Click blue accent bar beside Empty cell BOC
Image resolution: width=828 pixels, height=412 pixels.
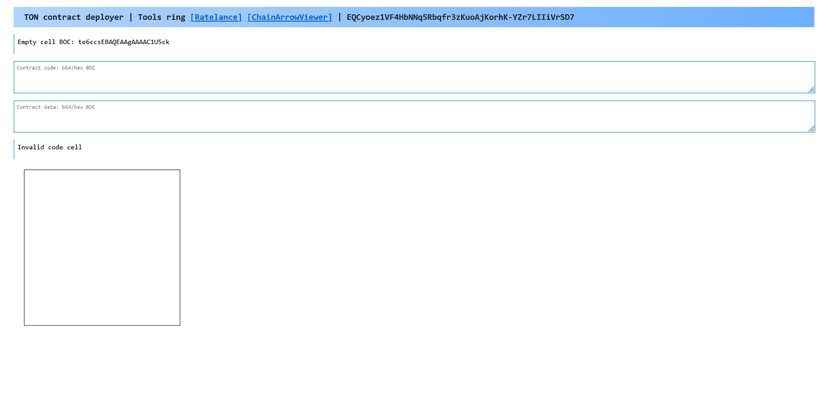14,42
